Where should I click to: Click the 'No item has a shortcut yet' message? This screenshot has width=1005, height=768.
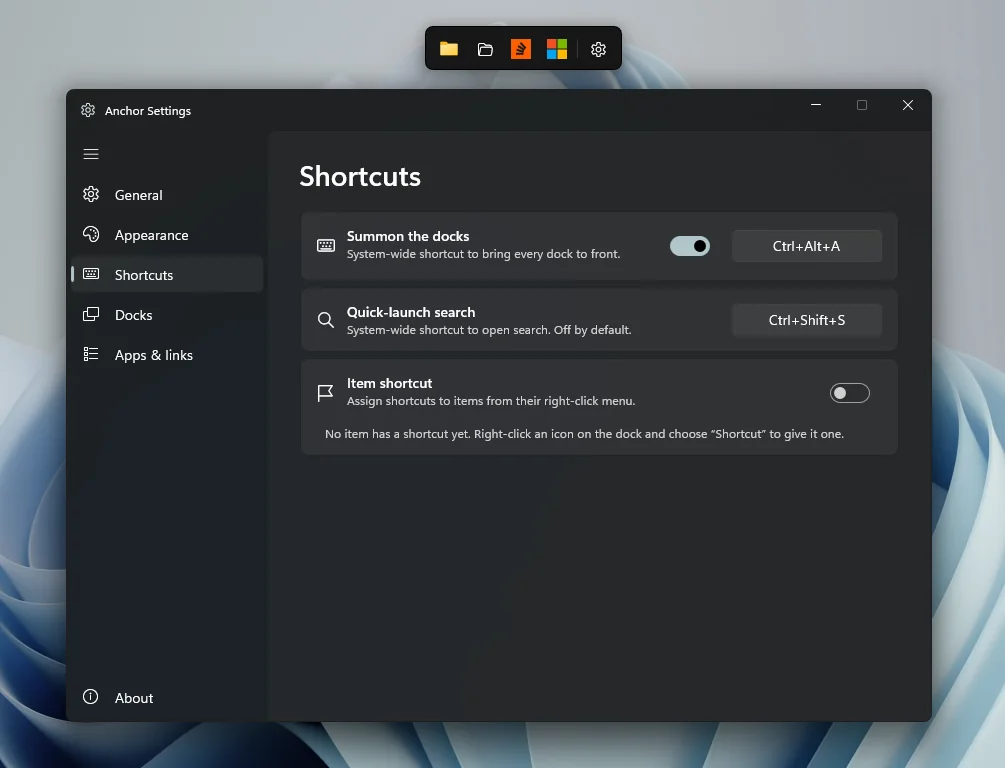(584, 434)
